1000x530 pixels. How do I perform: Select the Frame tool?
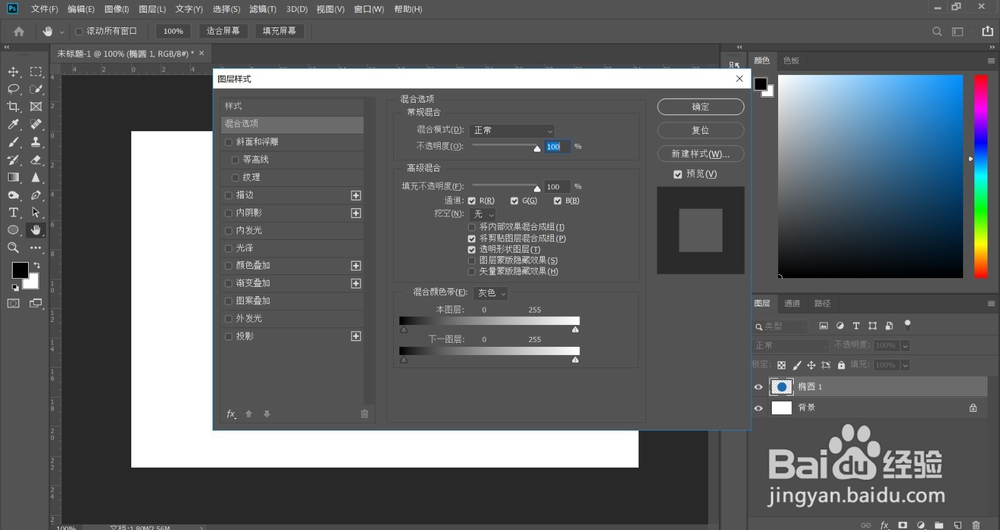[x=36, y=107]
